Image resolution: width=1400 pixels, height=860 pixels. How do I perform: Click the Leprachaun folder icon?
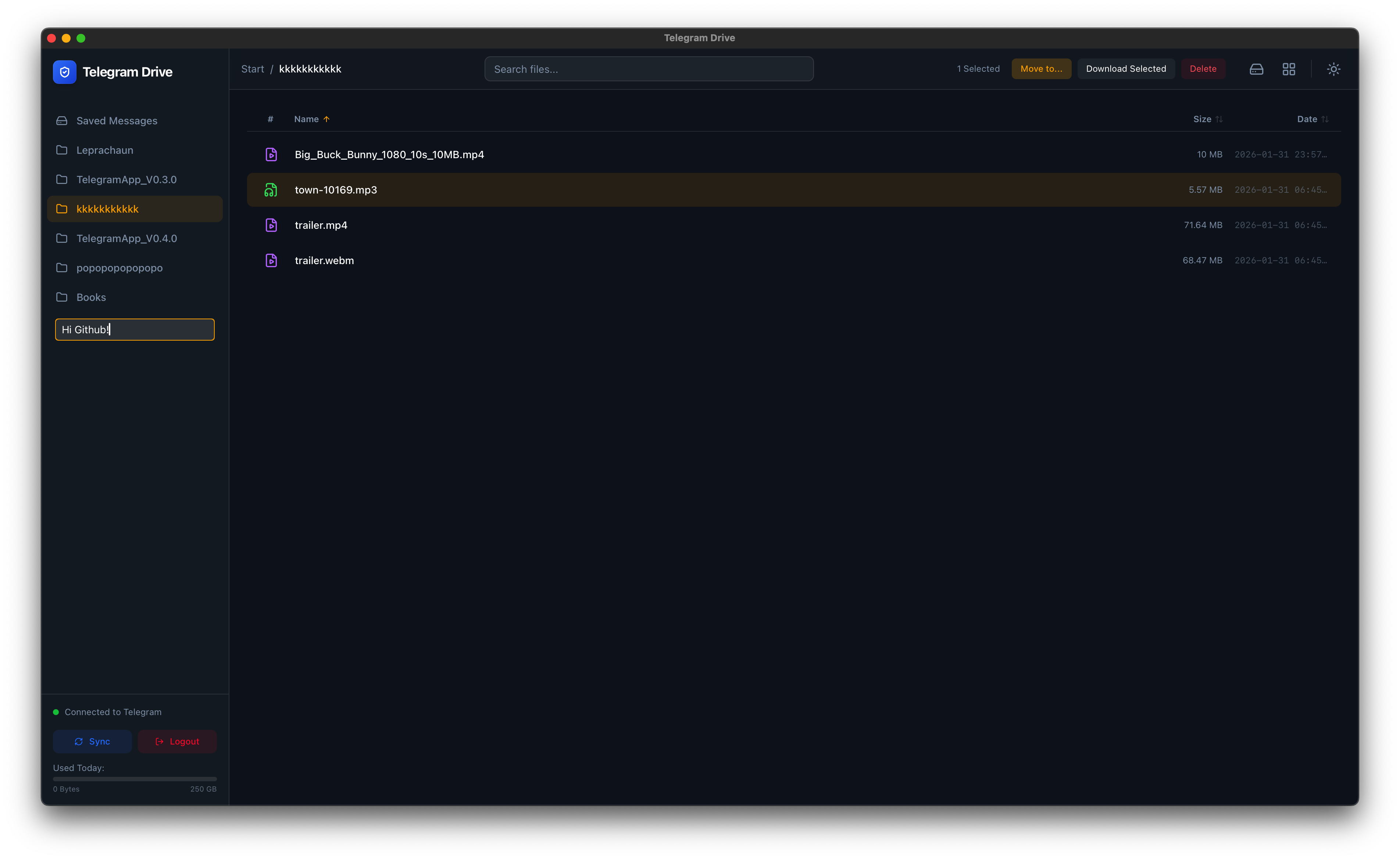tap(62, 150)
